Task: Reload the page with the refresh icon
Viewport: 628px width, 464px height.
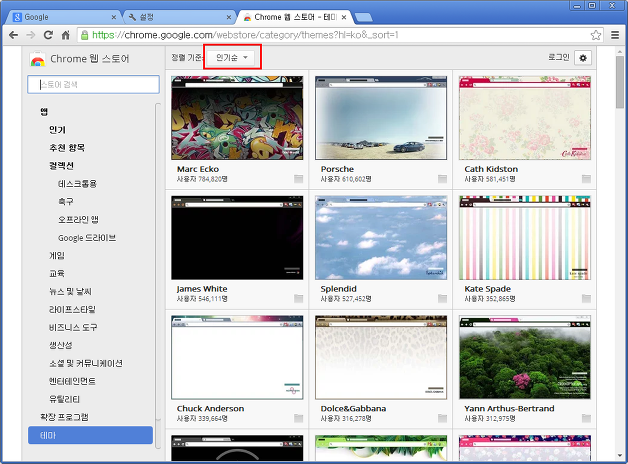Action: pos(48,35)
